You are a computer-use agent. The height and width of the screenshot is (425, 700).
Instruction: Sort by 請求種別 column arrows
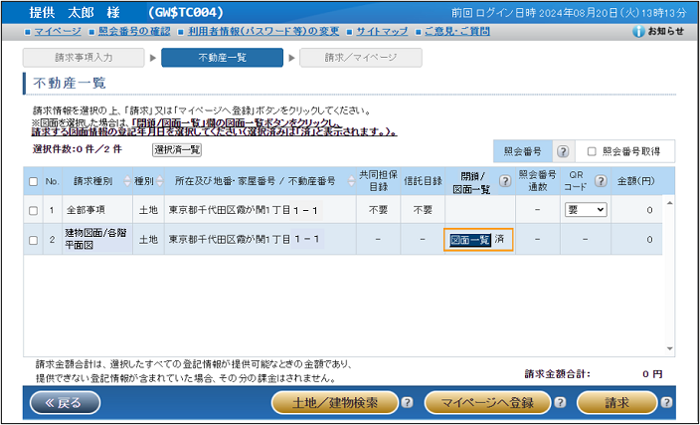click(127, 181)
